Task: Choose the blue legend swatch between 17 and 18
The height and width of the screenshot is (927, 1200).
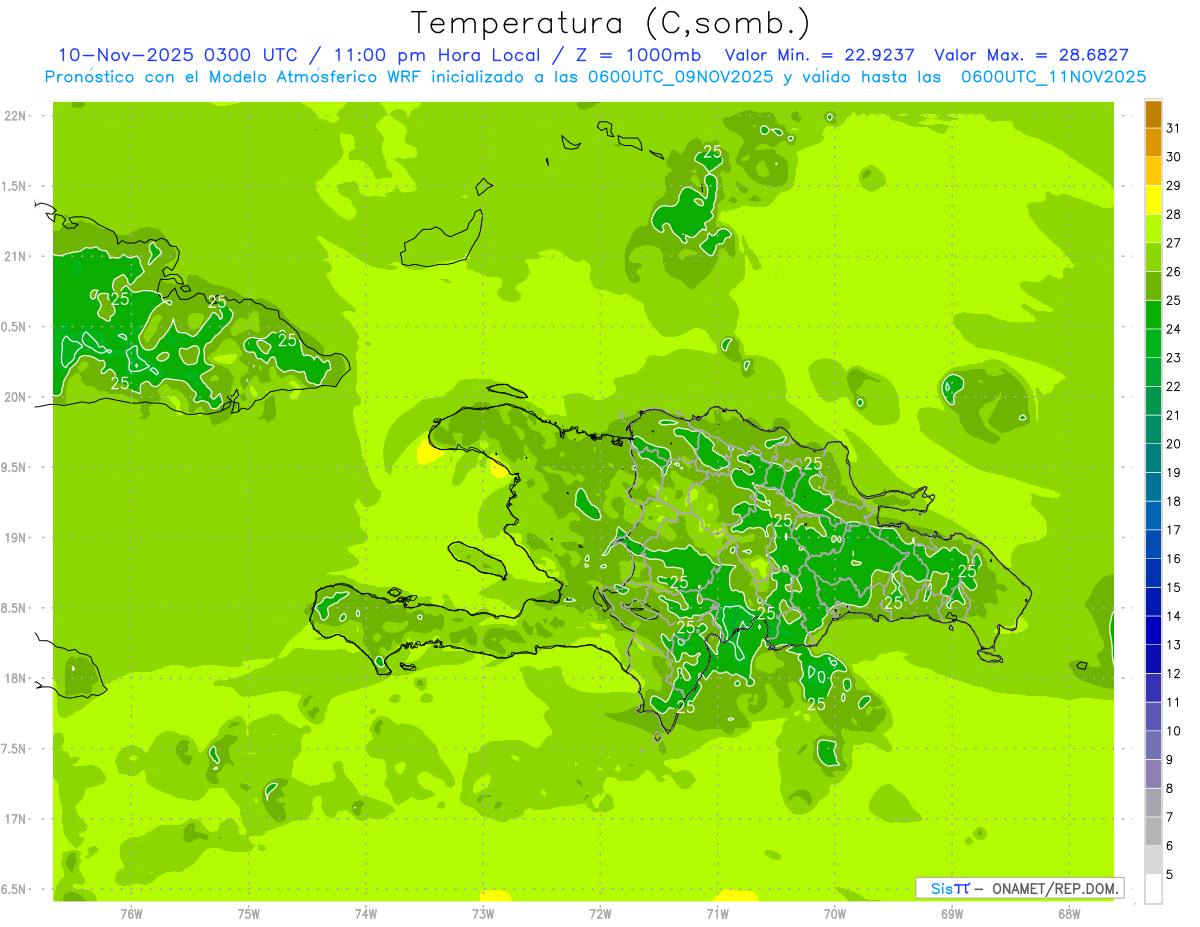Action: pyautogui.click(x=1153, y=516)
